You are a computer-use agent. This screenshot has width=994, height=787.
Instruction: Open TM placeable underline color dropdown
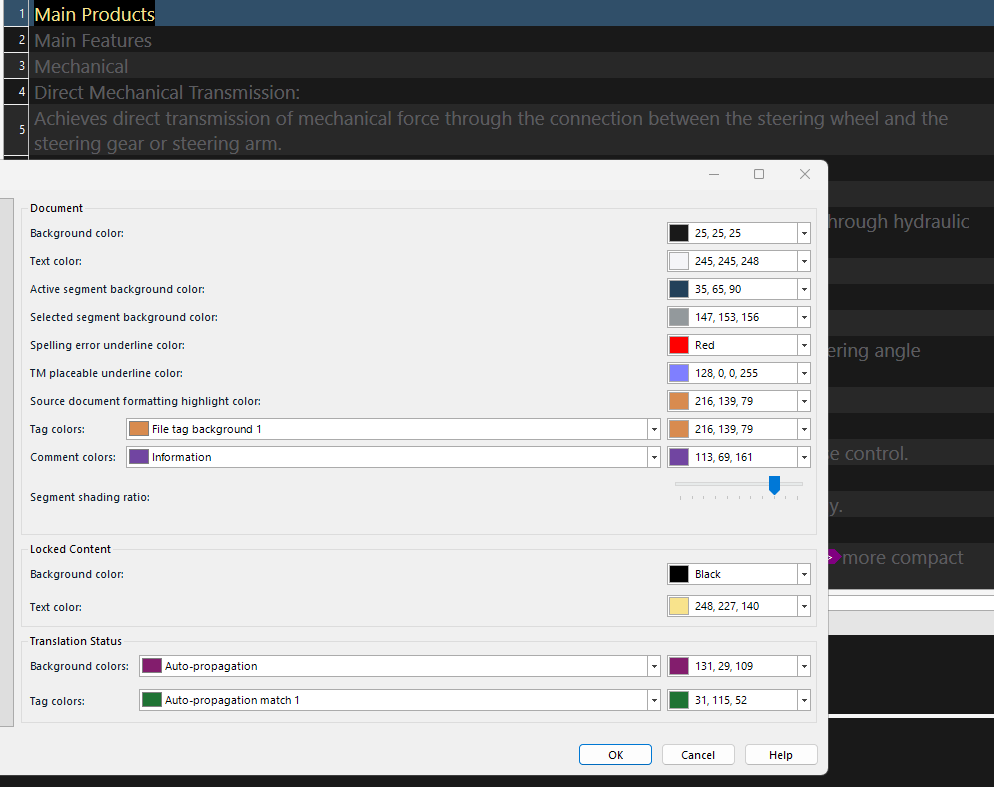[x=804, y=373]
